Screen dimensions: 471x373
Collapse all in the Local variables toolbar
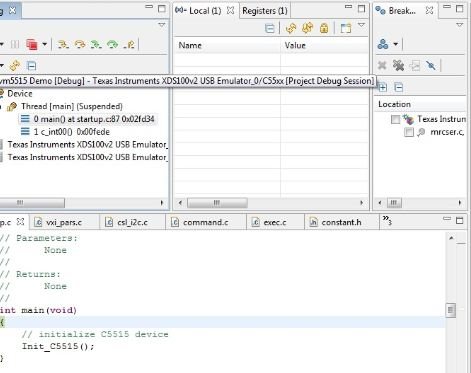click(x=270, y=28)
